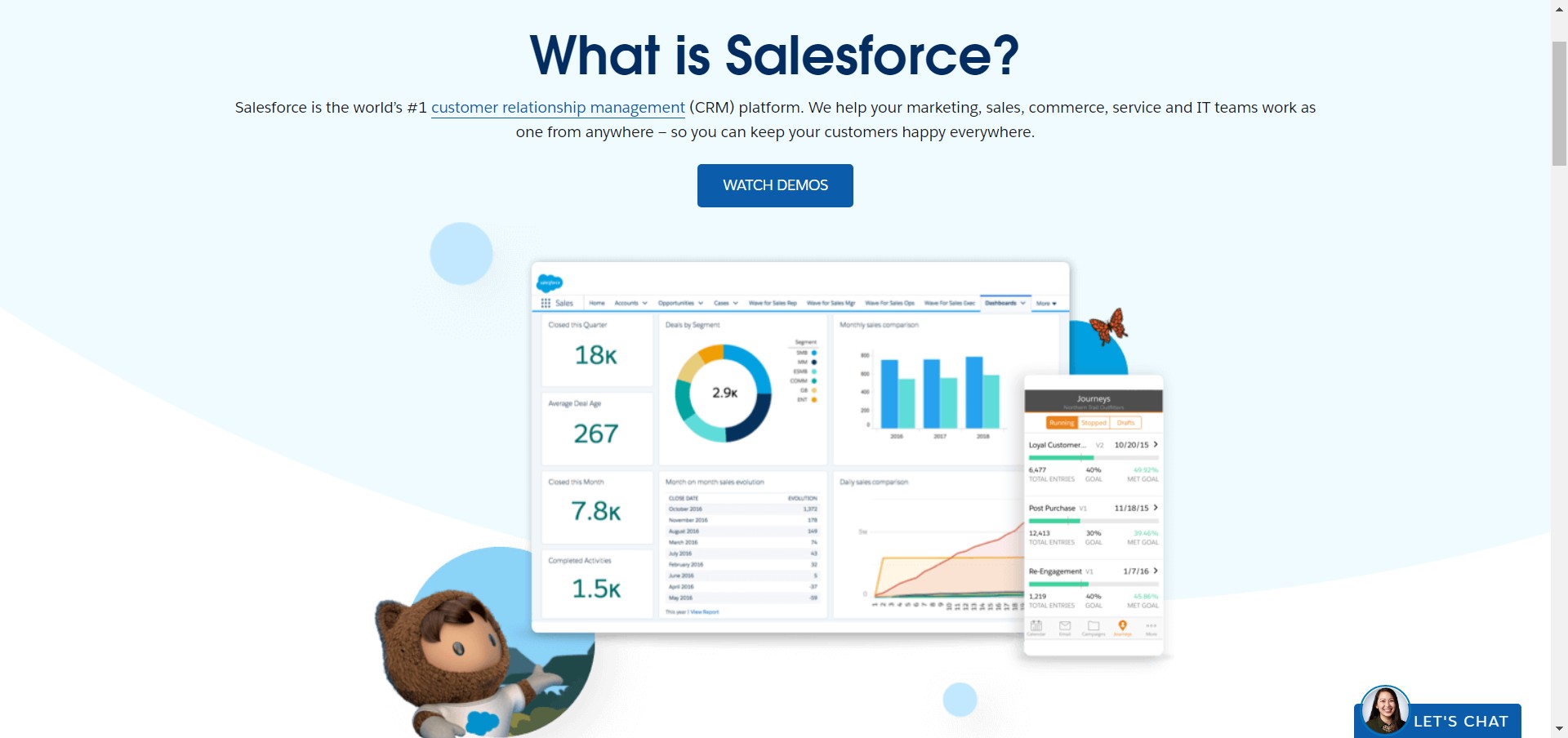This screenshot has height=738, width=1568.
Task: Open the customer relationship management link
Action: [558, 108]
